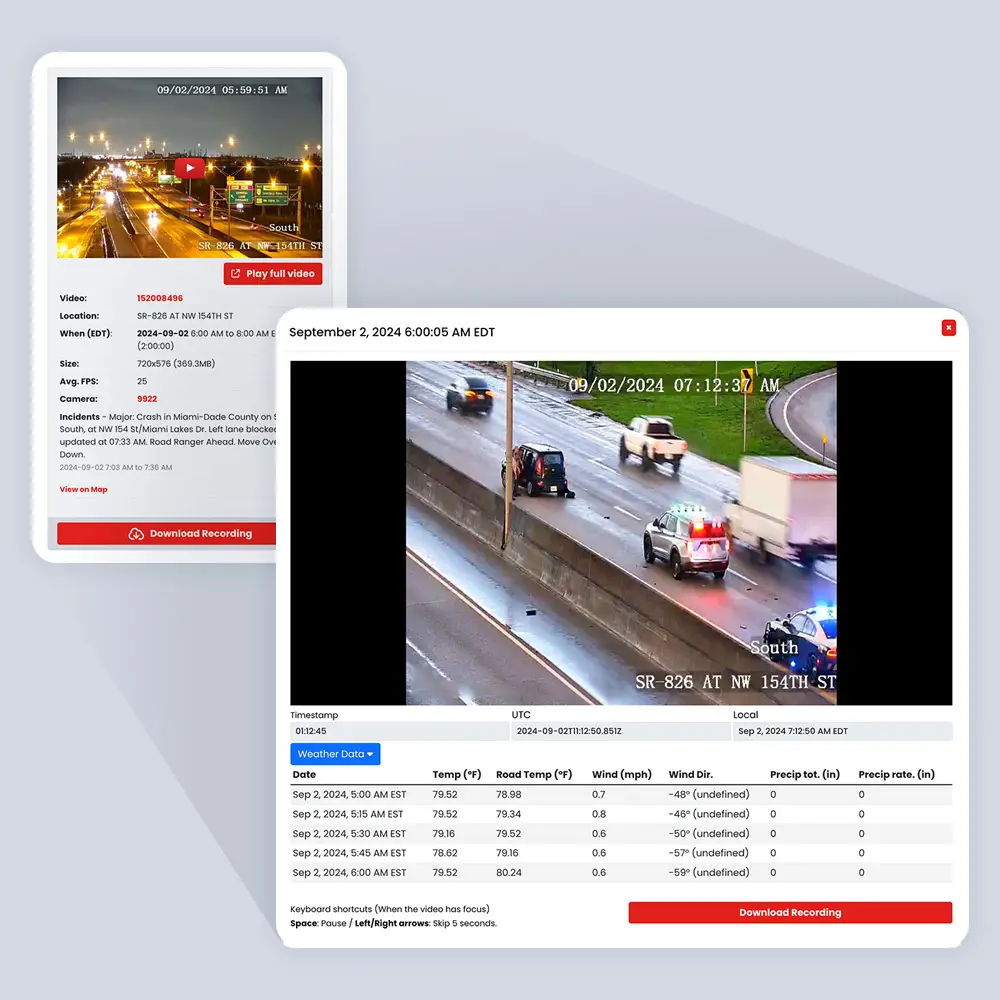
Task: Click the cloud download icon in the left card
Action: click(136, 534)
